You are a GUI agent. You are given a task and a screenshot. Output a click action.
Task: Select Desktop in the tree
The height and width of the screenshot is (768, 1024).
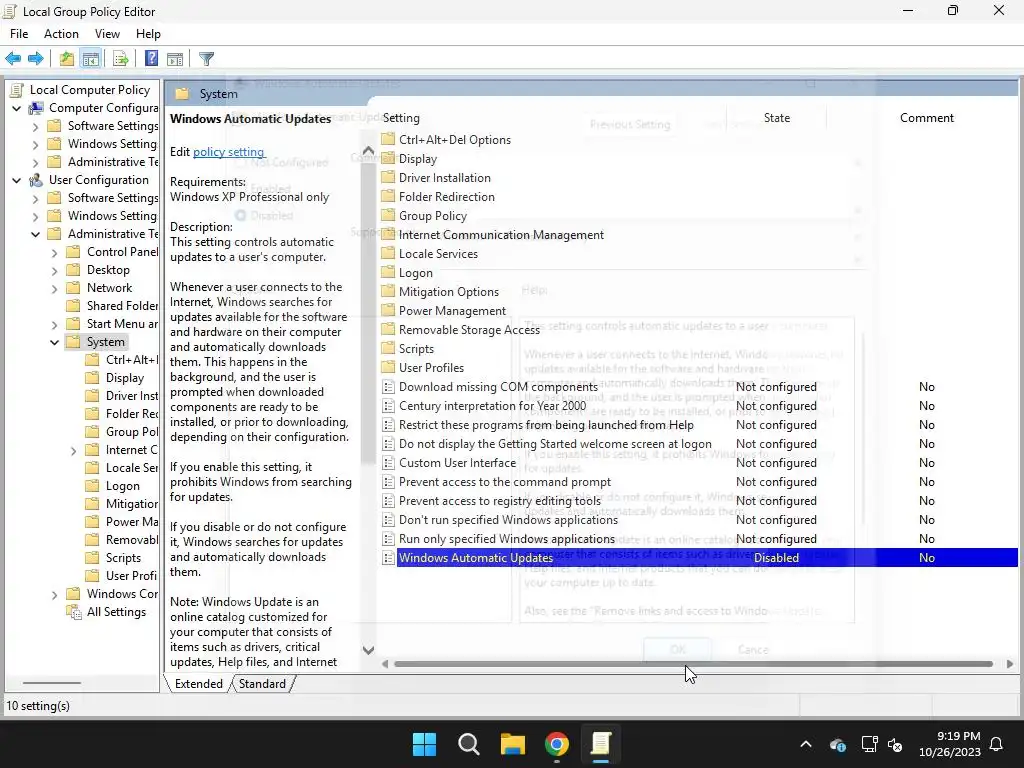tap(108, 270)
